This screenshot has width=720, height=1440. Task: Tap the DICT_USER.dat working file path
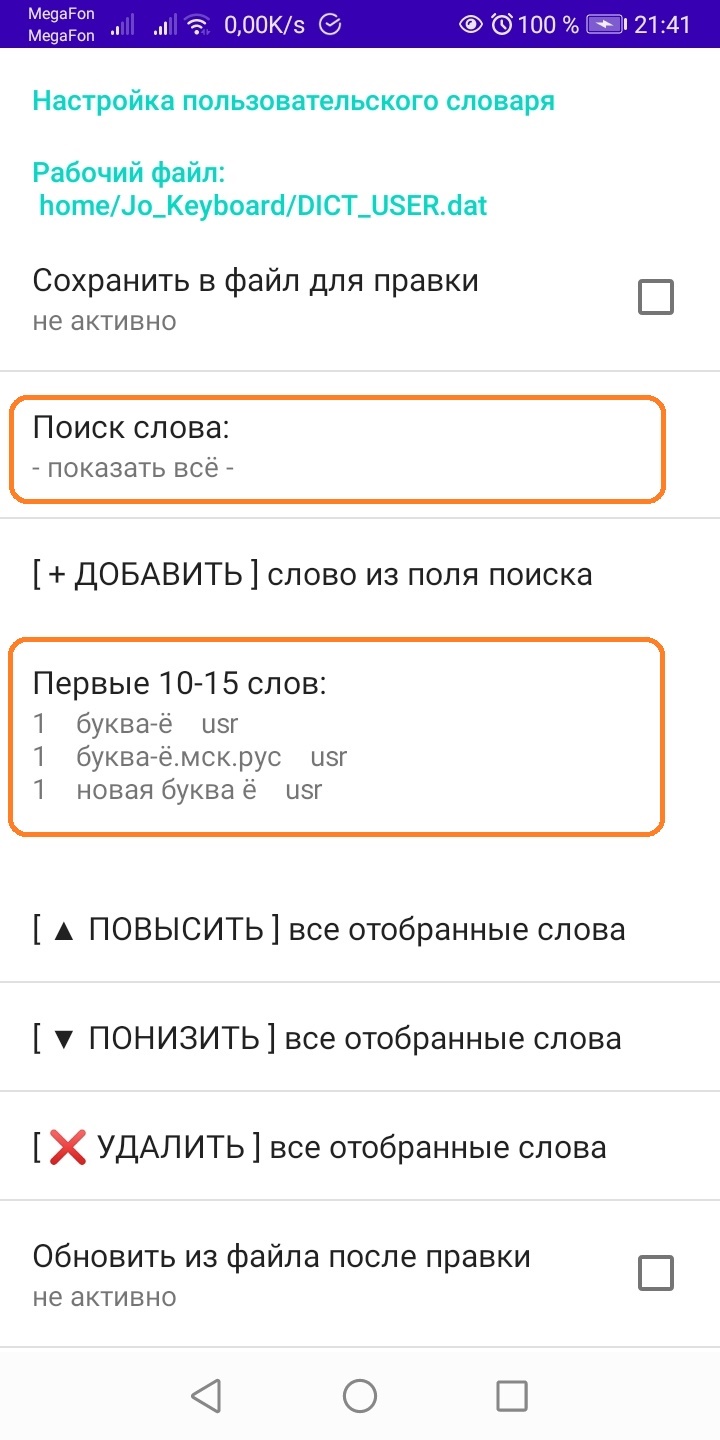coord(263,206)
